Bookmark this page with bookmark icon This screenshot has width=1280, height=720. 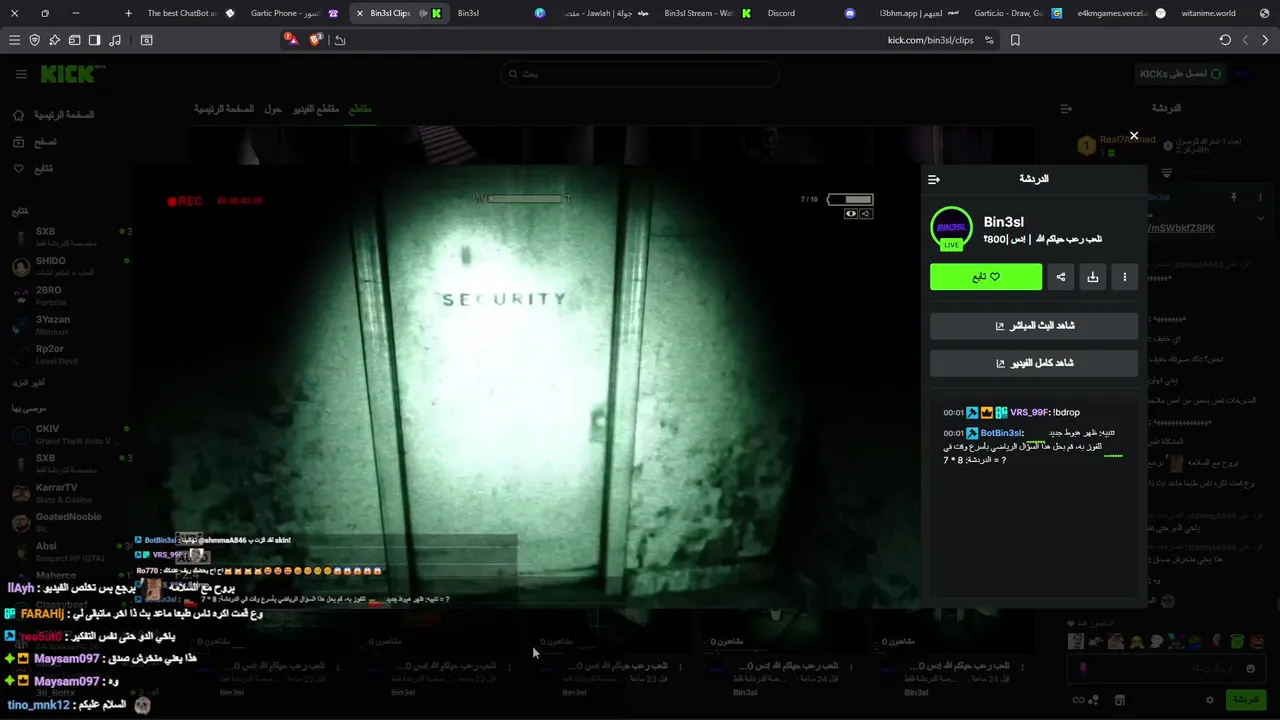[x=1015, y=40]
